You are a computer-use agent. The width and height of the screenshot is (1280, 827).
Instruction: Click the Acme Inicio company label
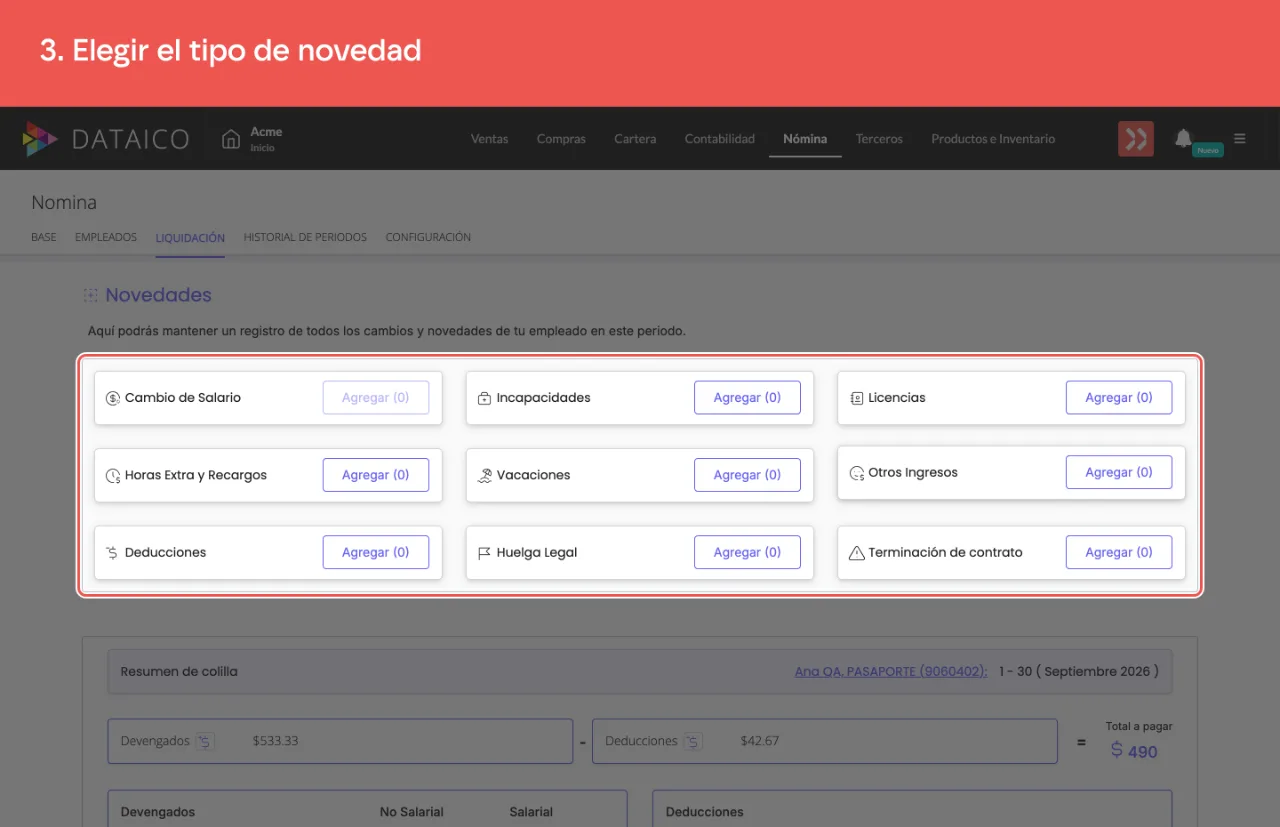266,139
